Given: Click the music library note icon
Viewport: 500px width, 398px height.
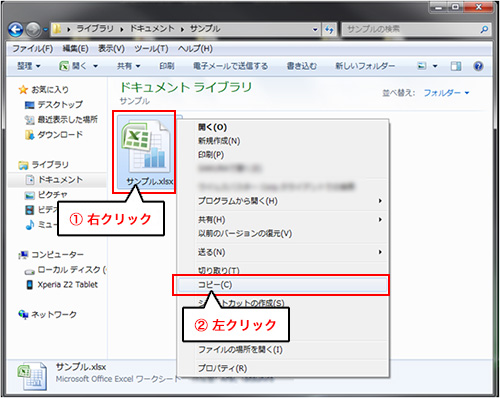Looking at the screenshot, I should 30,225.
